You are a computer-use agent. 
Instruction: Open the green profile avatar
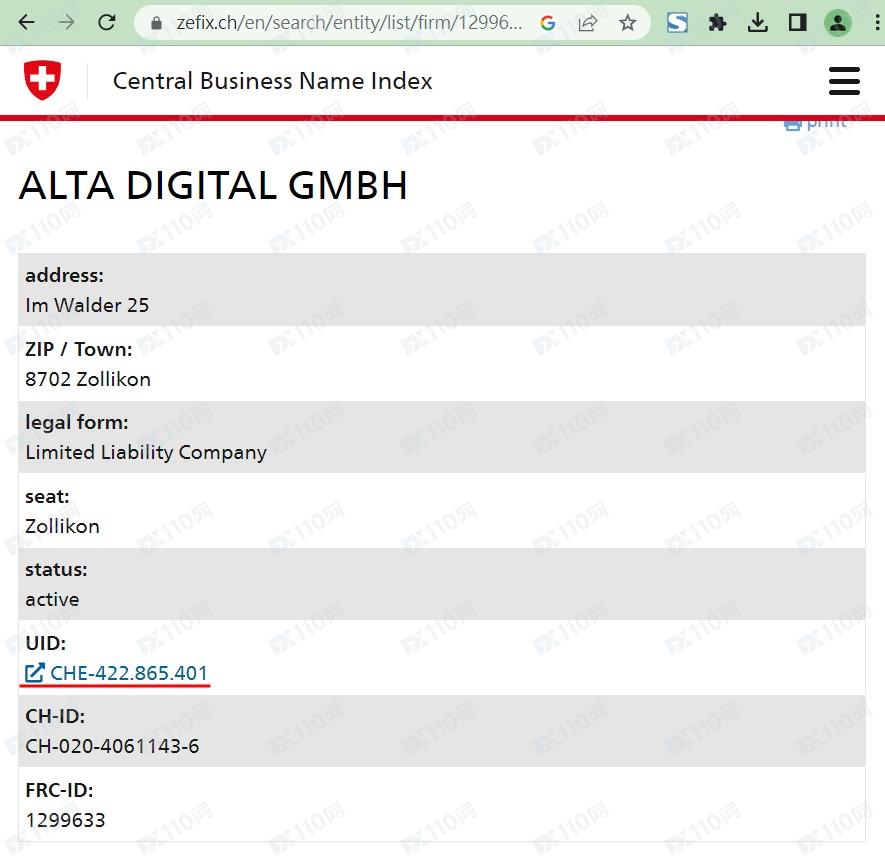click(837, 22)
